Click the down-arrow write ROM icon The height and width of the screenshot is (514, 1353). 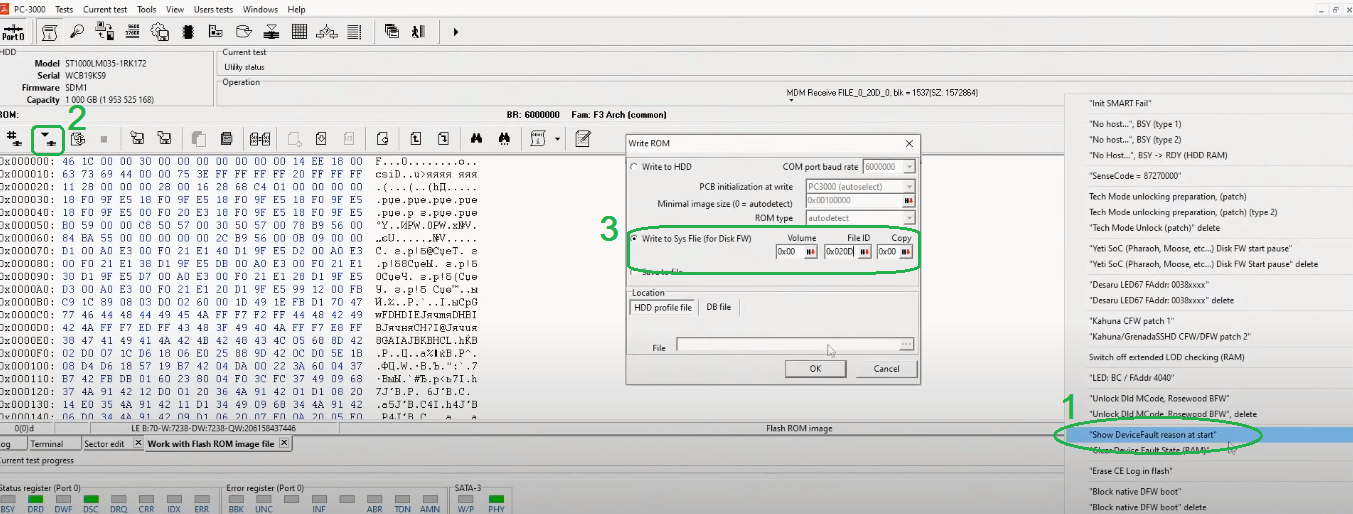(x=47, y=138)
